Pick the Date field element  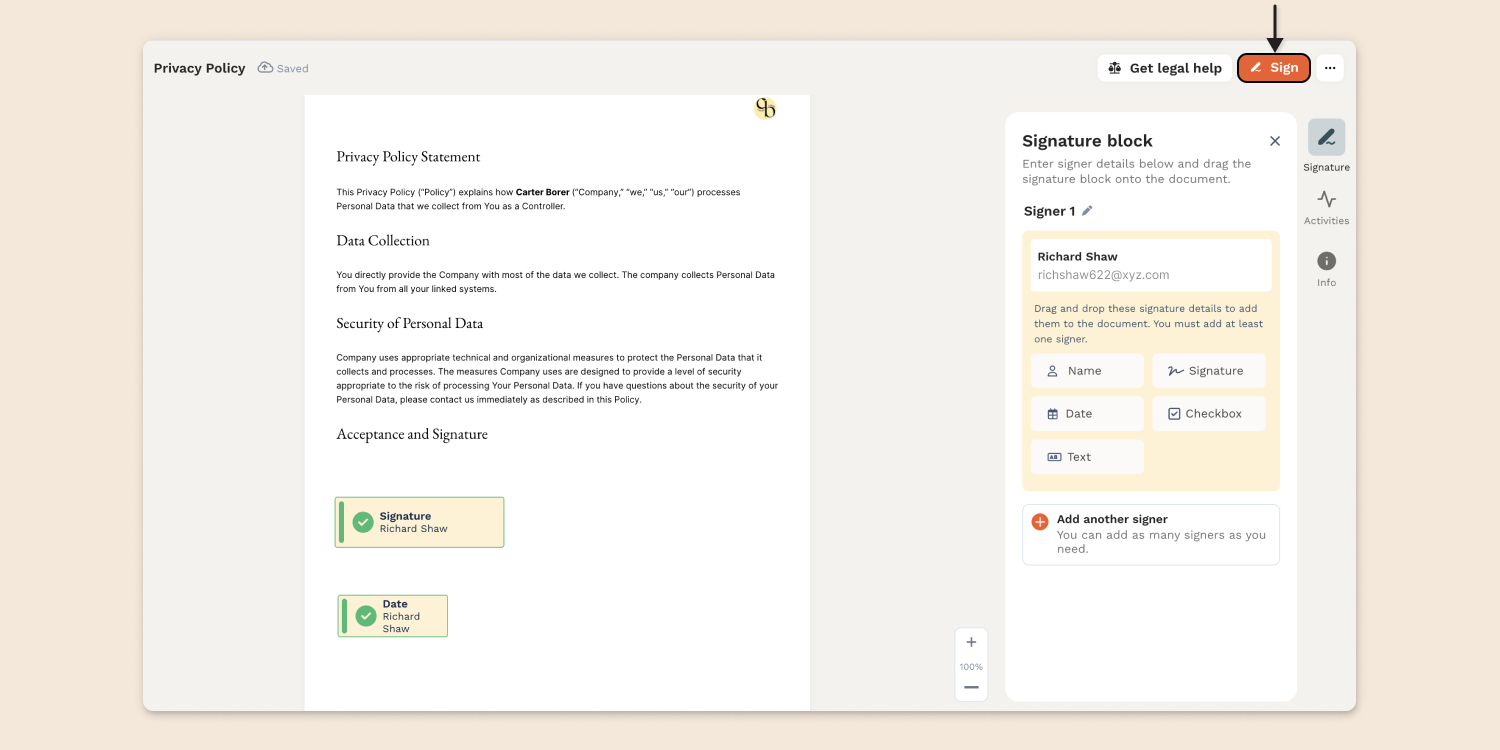click(x=1087, y=413)
